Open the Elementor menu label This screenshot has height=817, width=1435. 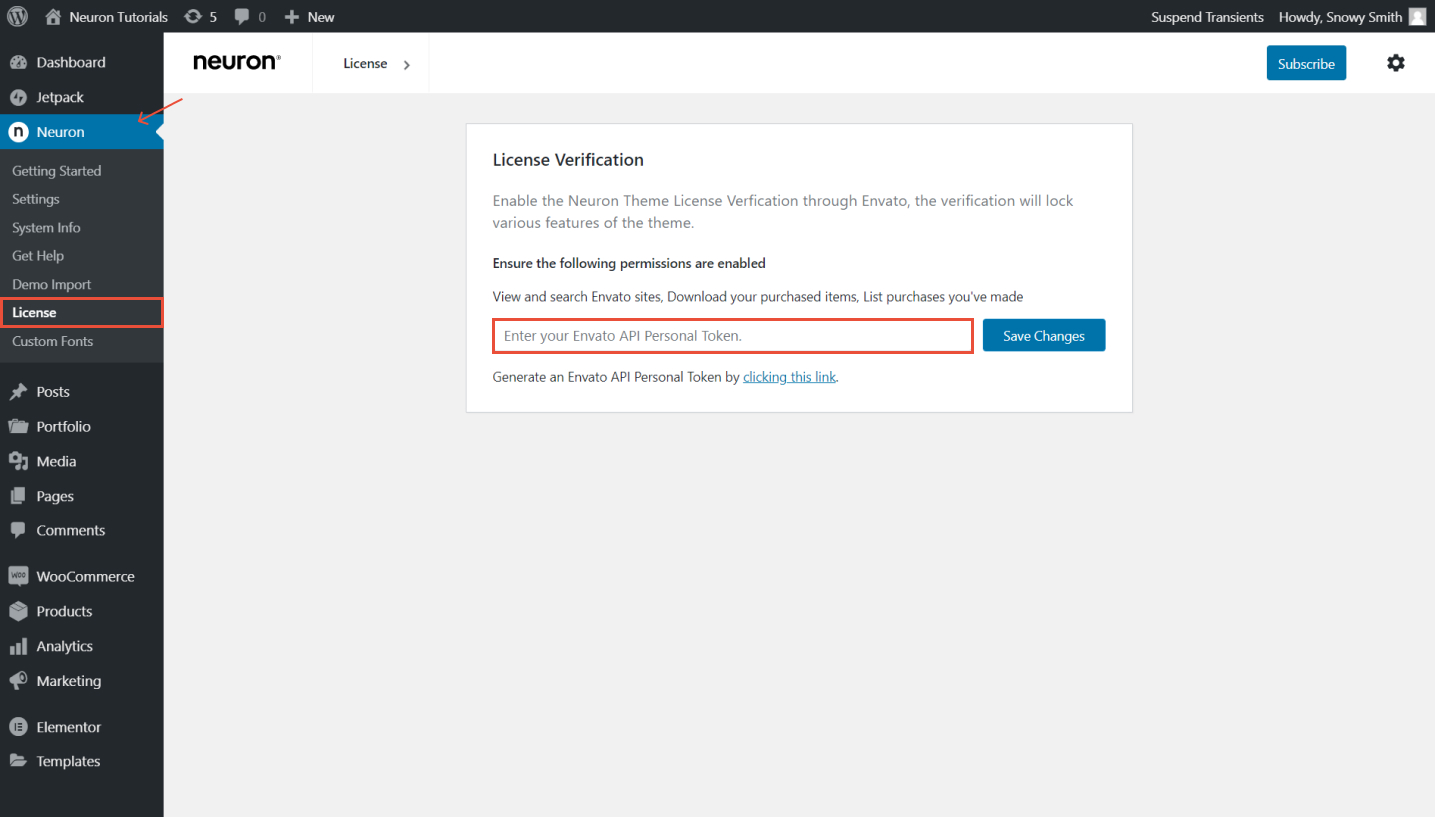tap(69, 727)
